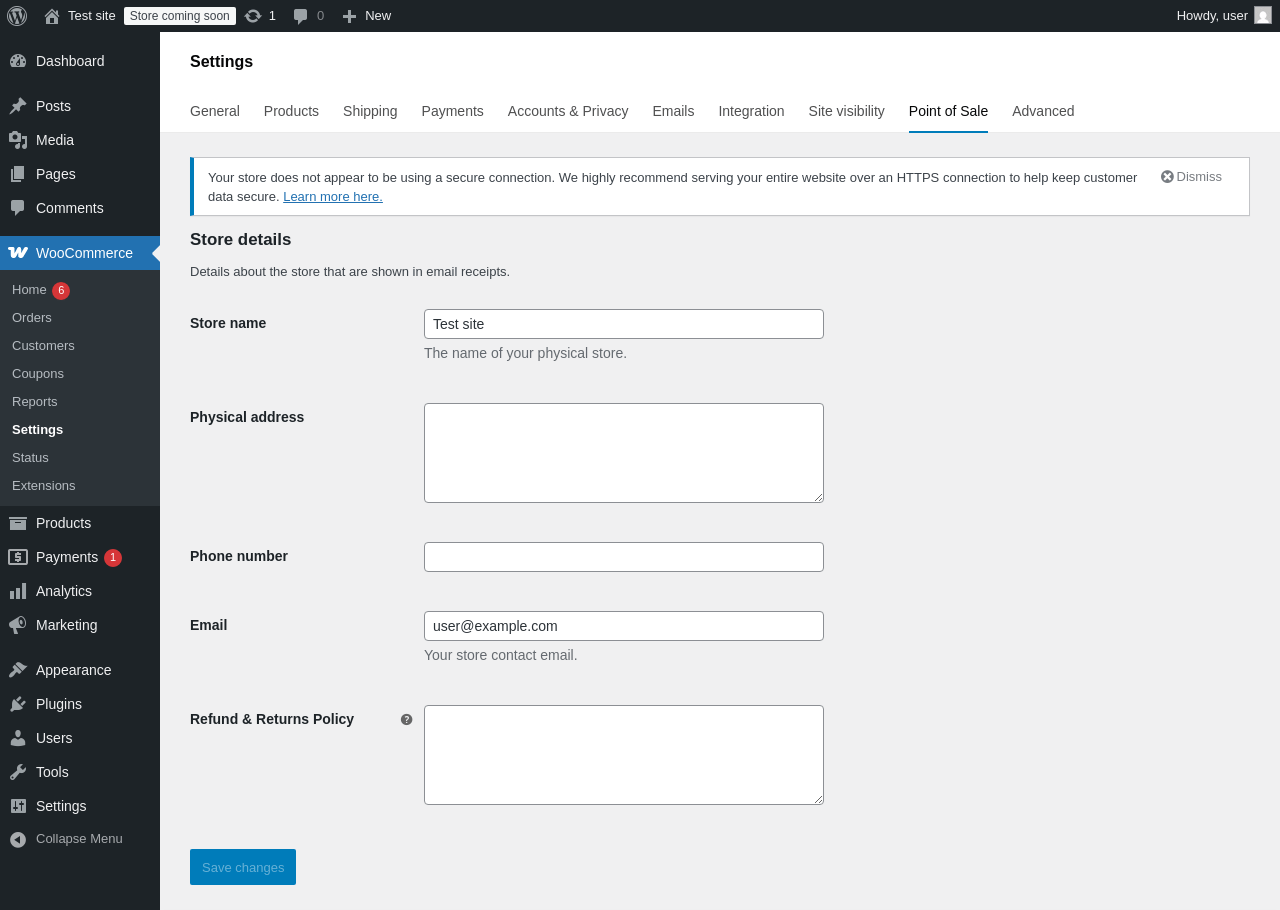Switch to the Payments settings tab

453,111
